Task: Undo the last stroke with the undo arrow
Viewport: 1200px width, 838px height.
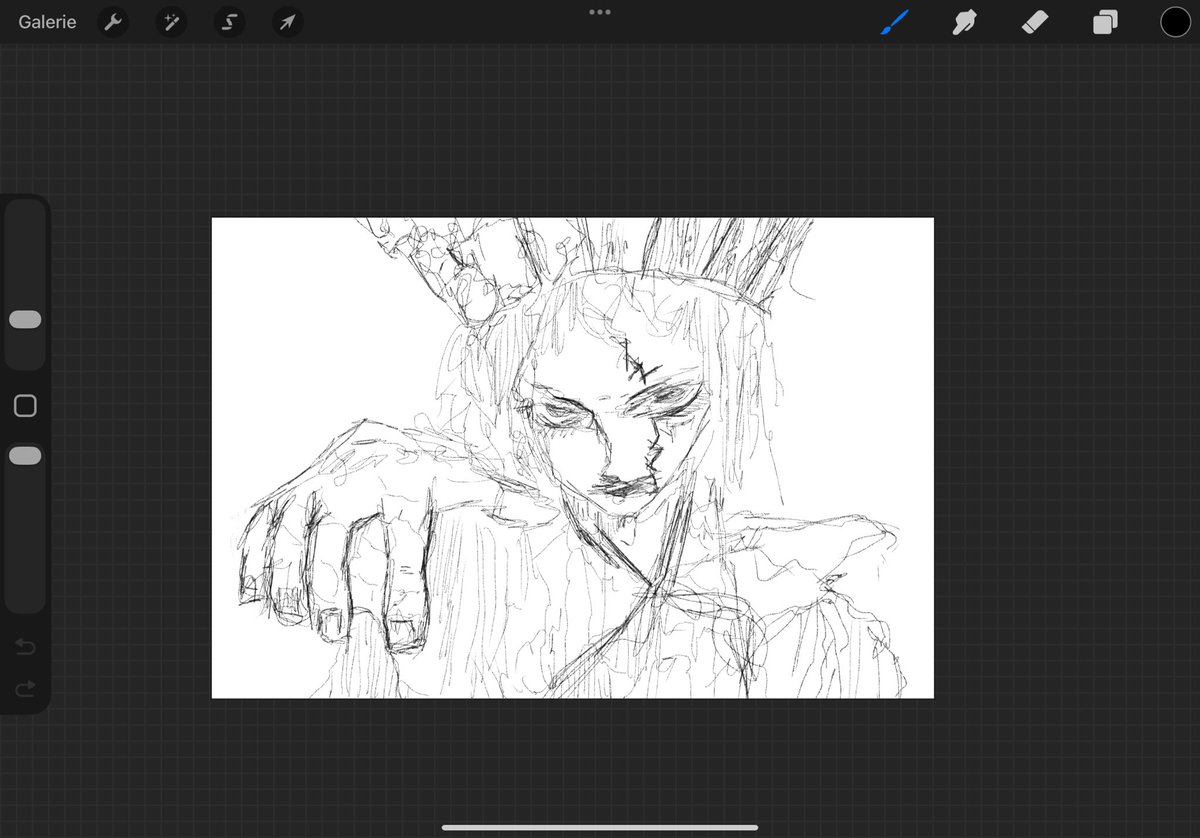Action: [x=25, y=648]
